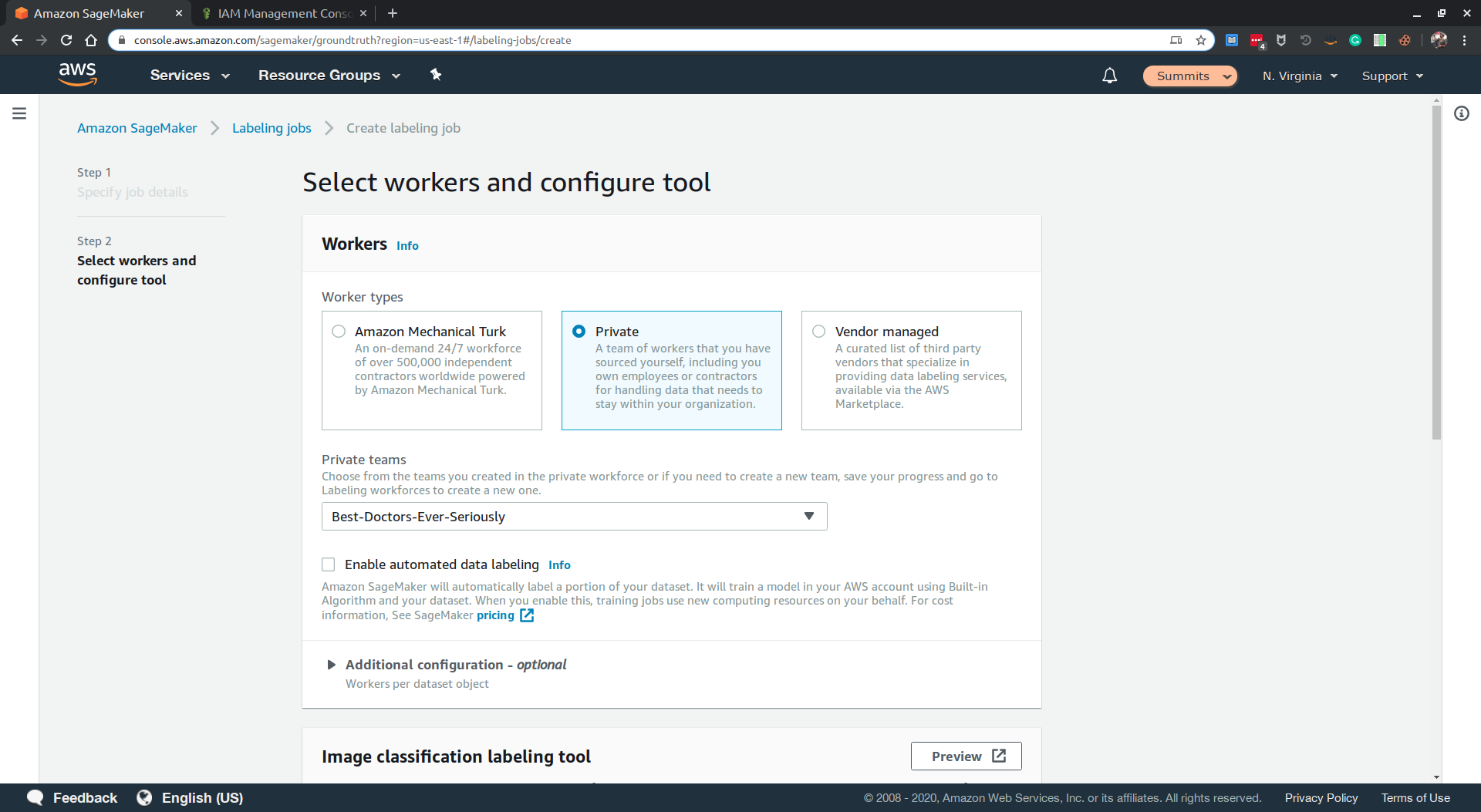The image size is (1481, 812).
Task: Click the external link icon next to pricing
Action: pos(527,615)
